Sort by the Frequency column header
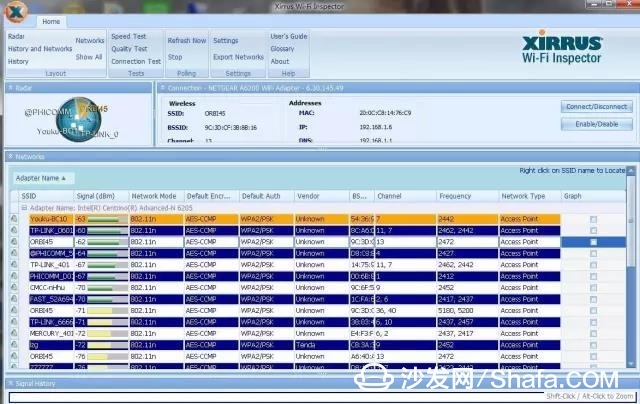Image resolution: width=640 pixels, height=404 pixels. (468, 196)
